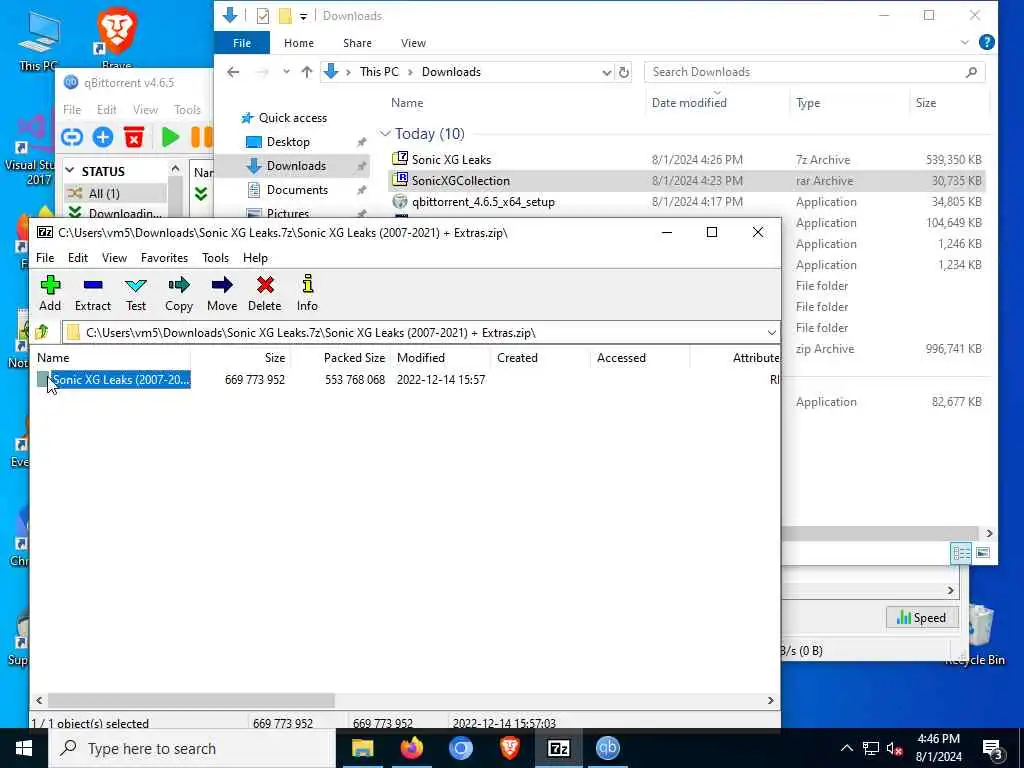Open recent locations dropdown in Explorer
1024x768 pixels.
[x=286, y=72]
